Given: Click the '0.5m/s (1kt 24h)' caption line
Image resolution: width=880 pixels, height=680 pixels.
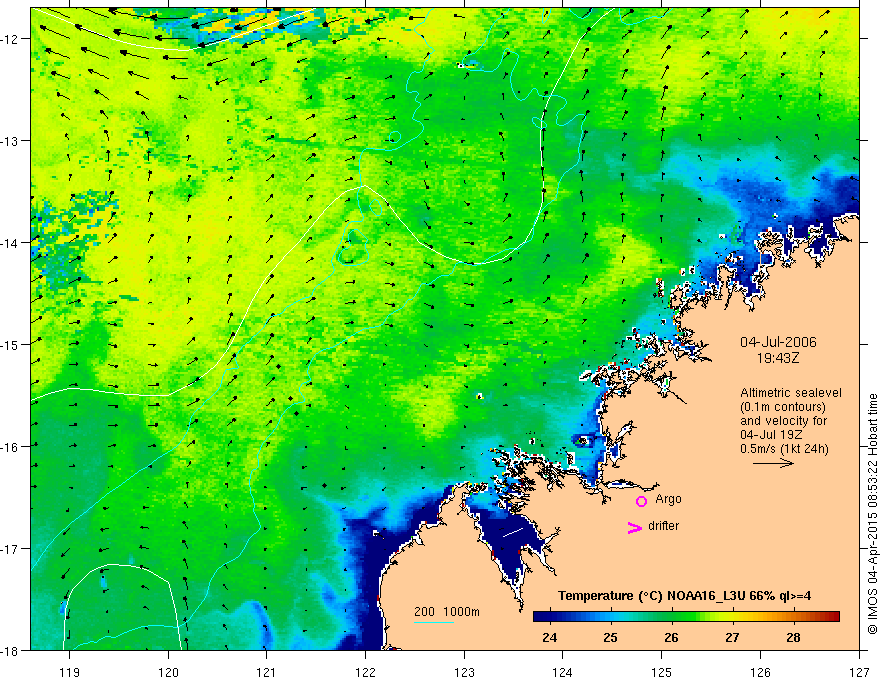Looking at the screenshot, I should (784, 449).
